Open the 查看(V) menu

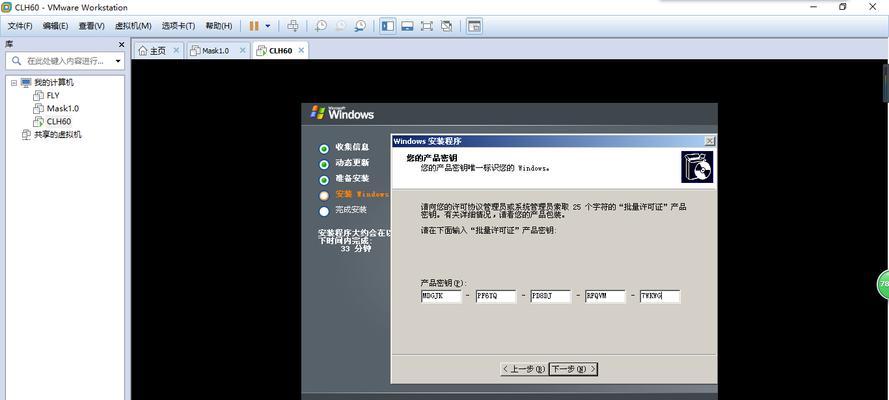tap(91, 26)
